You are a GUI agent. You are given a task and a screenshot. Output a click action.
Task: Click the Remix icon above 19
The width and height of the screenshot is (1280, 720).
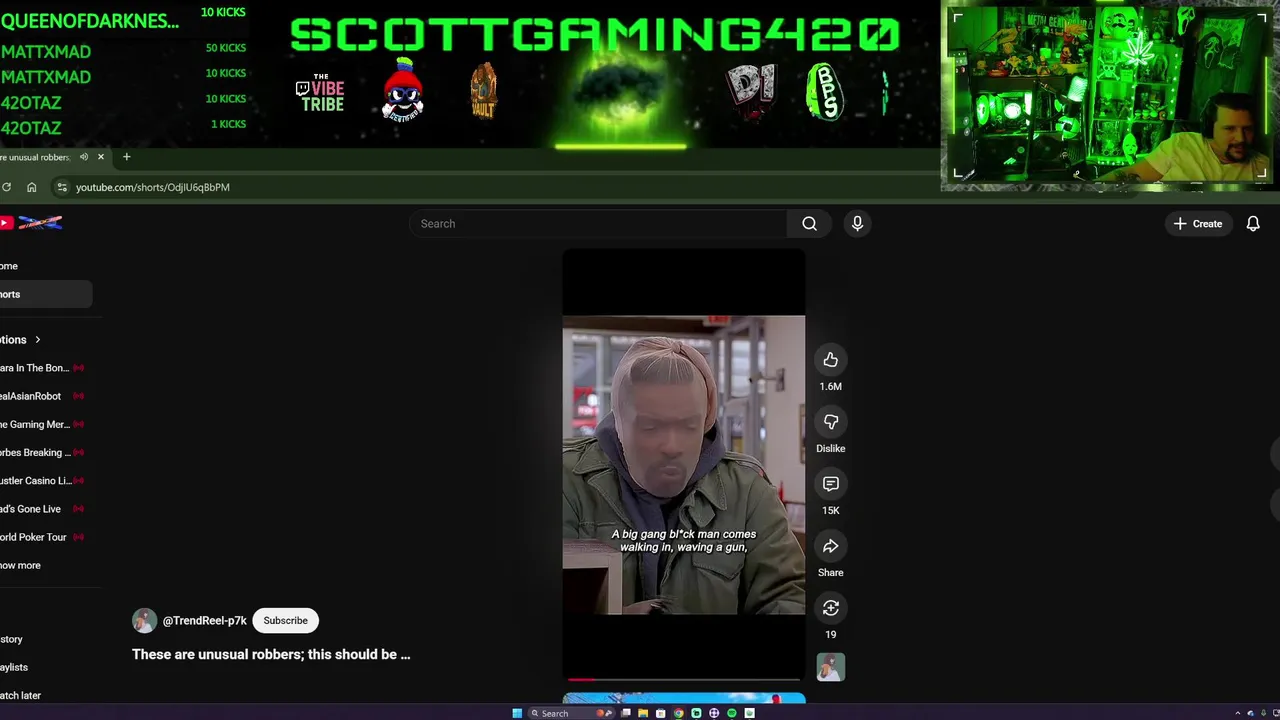(830, 608)
